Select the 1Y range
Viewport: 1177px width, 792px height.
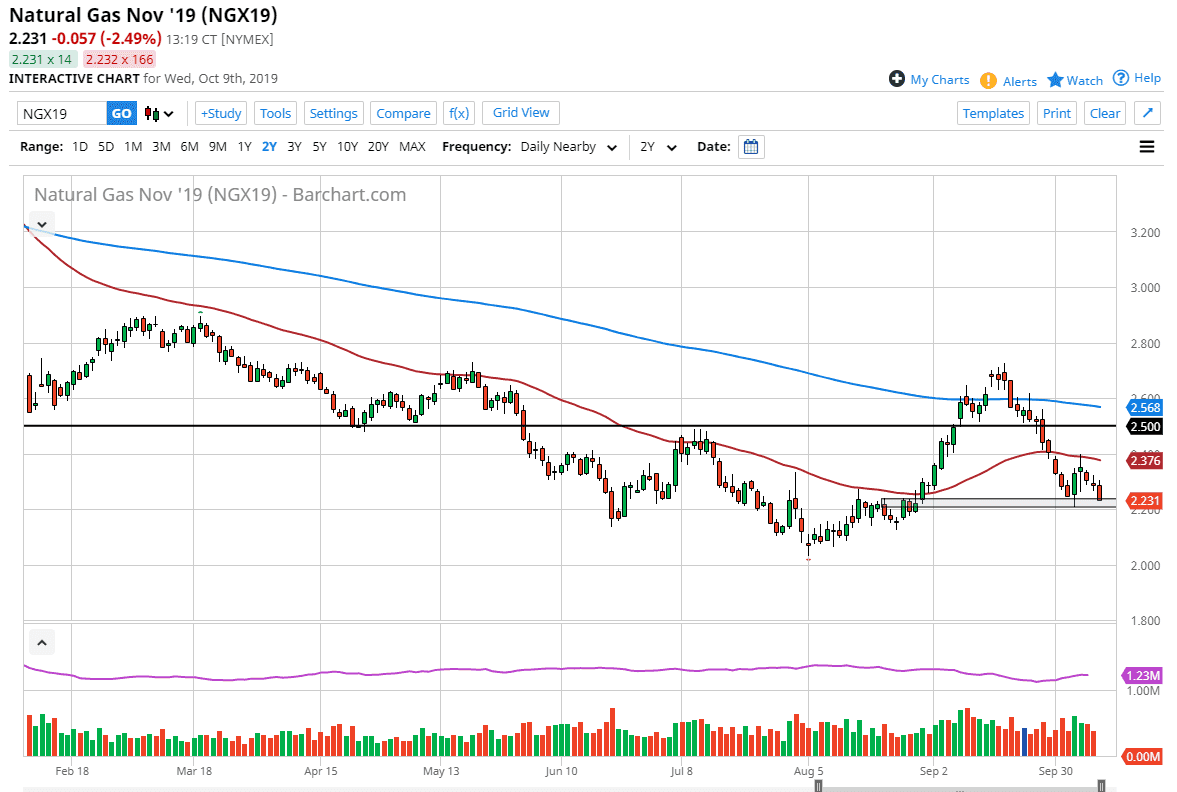[244, 146]
